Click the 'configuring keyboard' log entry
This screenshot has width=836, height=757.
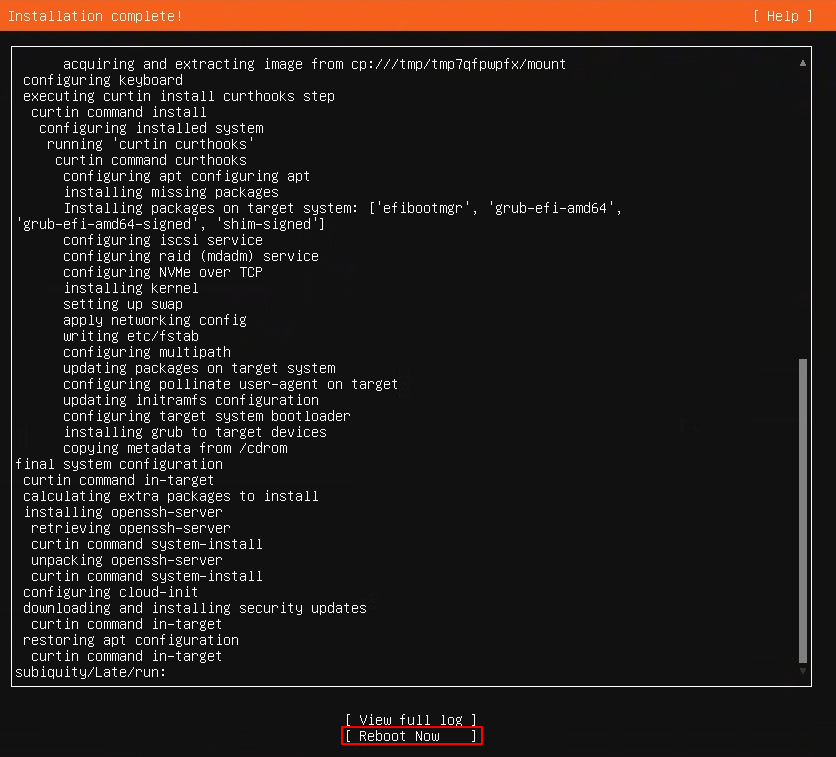pos(103,80)
